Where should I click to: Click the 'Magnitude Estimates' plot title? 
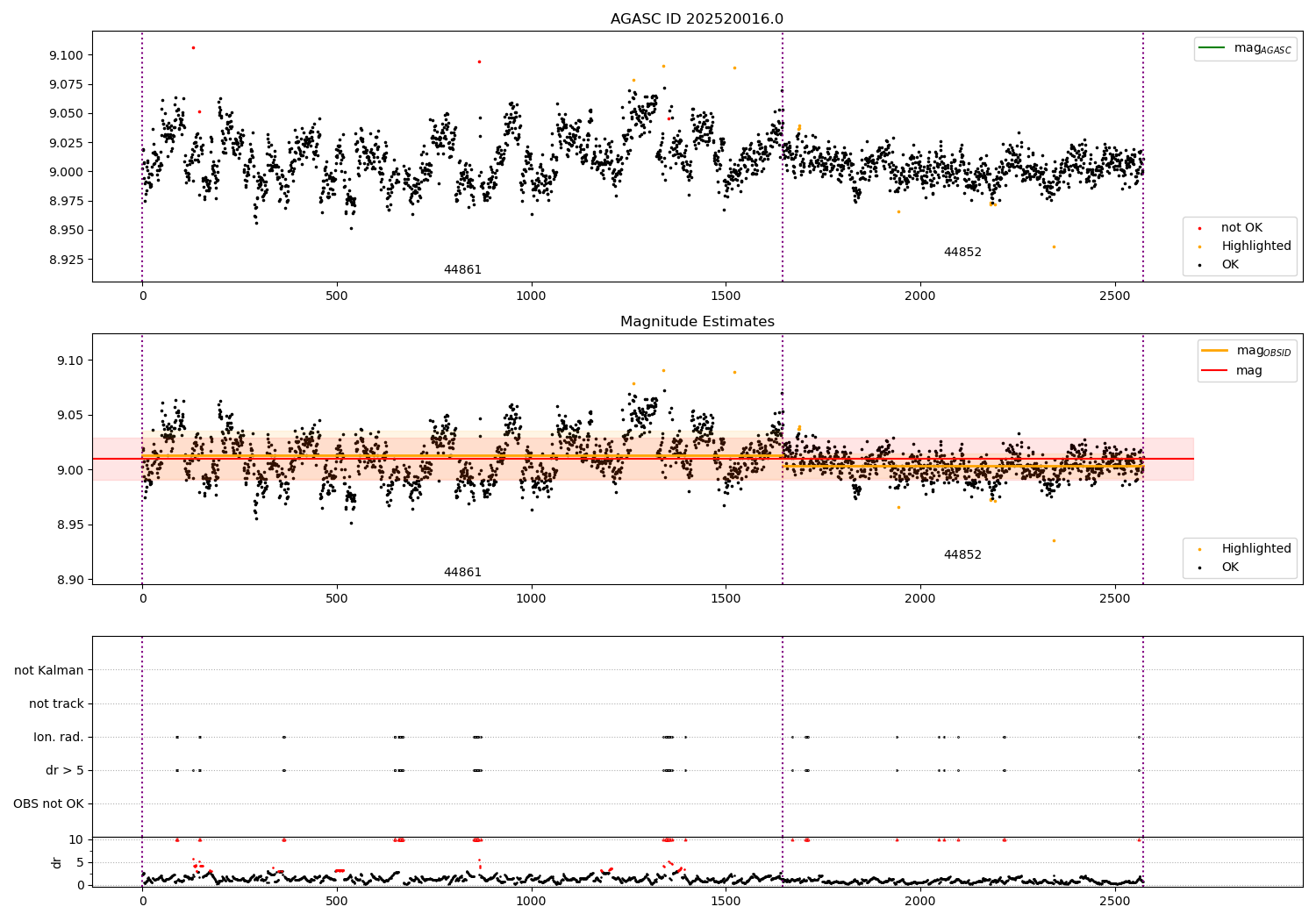pos(697,322)
